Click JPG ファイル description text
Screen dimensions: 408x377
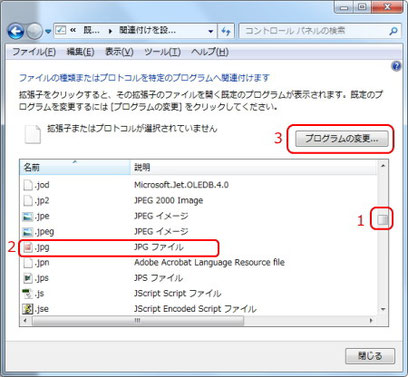pos(159,247)
